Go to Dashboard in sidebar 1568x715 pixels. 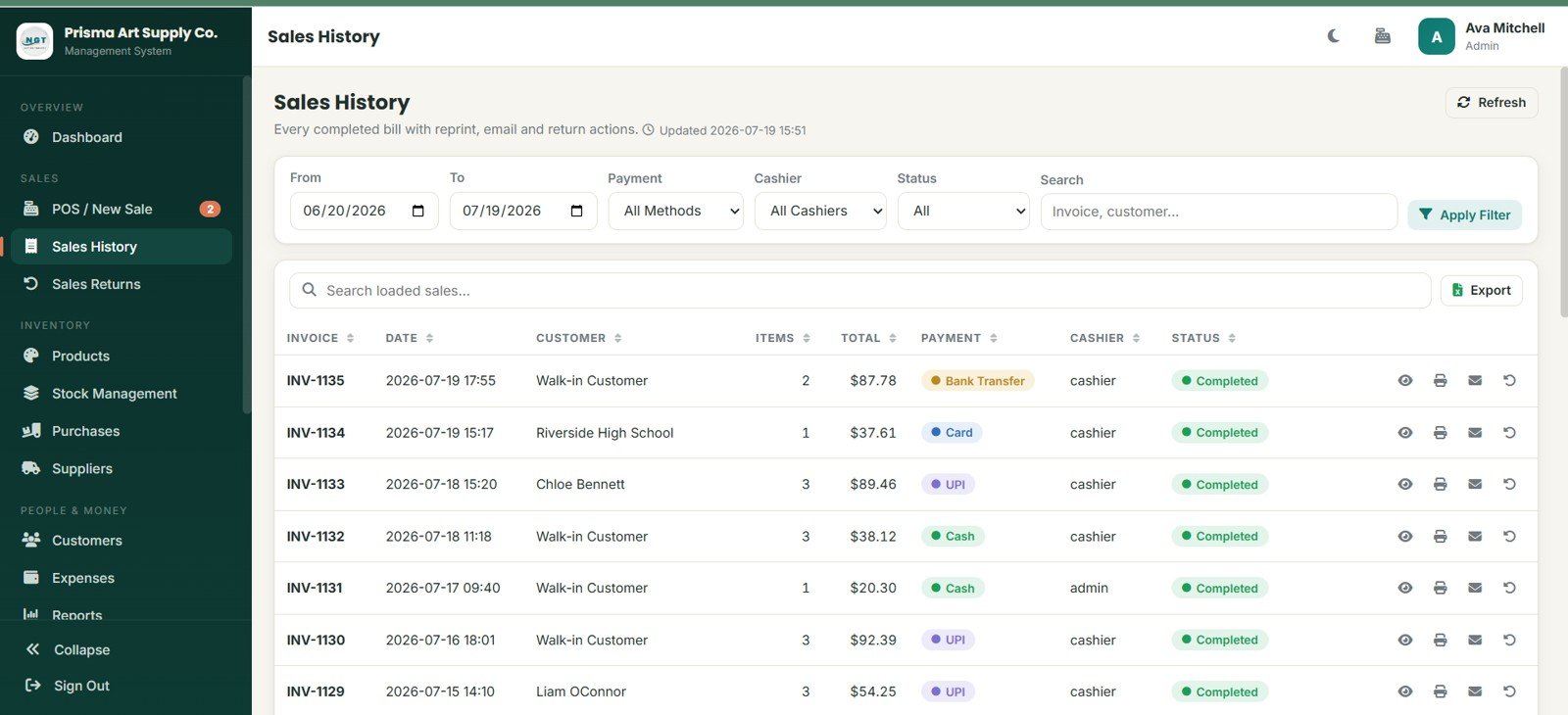click(122, 138)
